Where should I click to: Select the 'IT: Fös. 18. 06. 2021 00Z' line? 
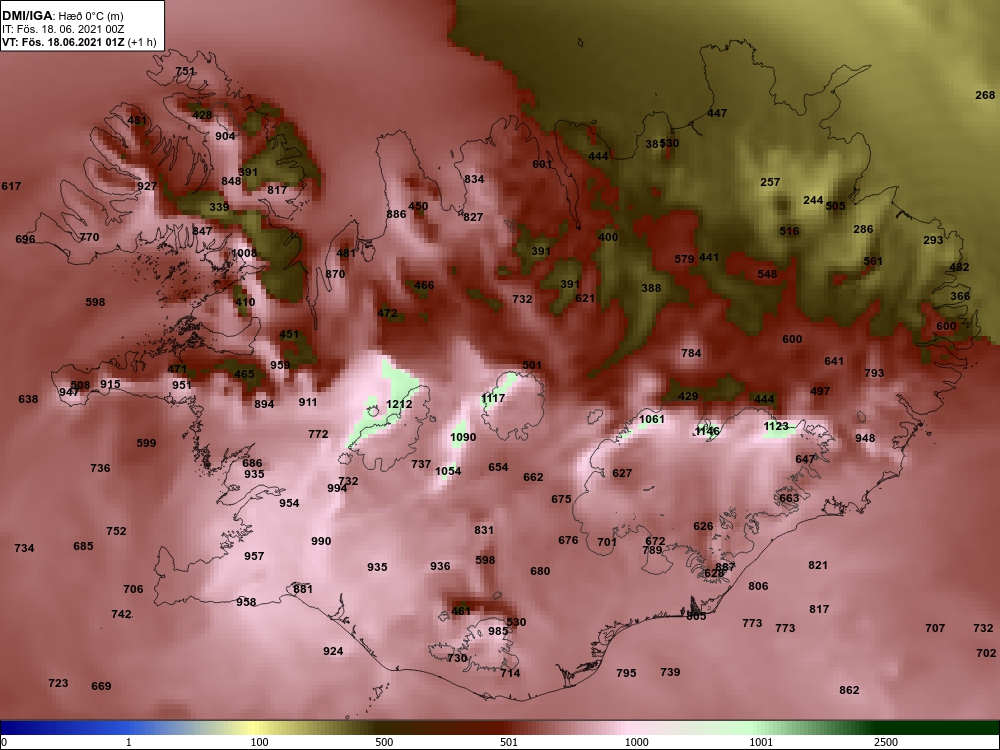coord(62,29)
